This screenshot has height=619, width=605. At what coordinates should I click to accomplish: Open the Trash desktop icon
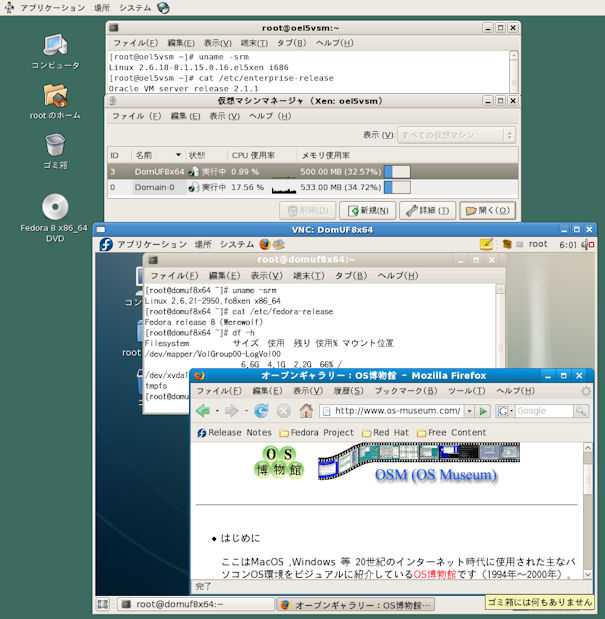pos(55,144)
